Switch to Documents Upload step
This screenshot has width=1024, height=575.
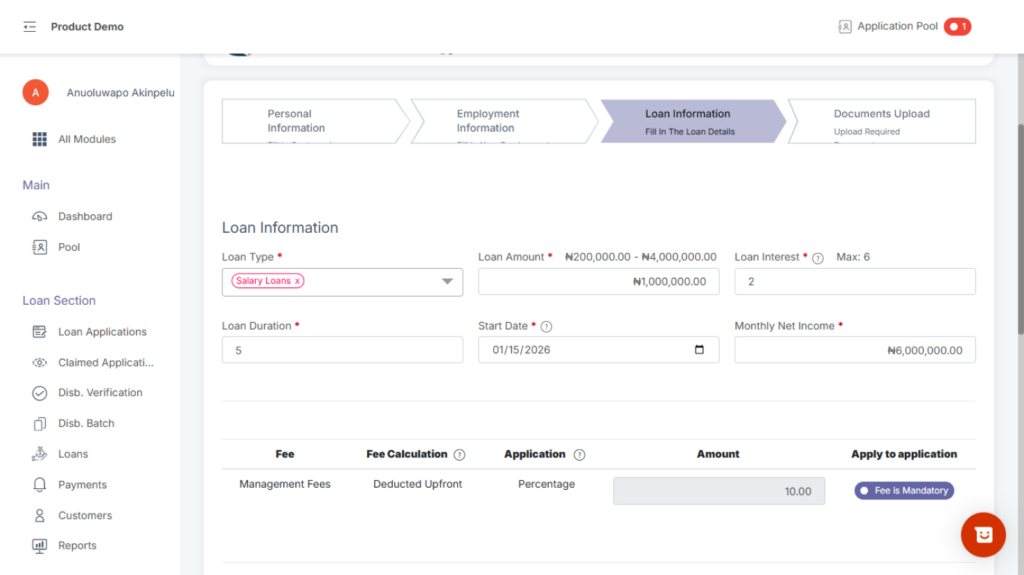(x=880, y=121)
